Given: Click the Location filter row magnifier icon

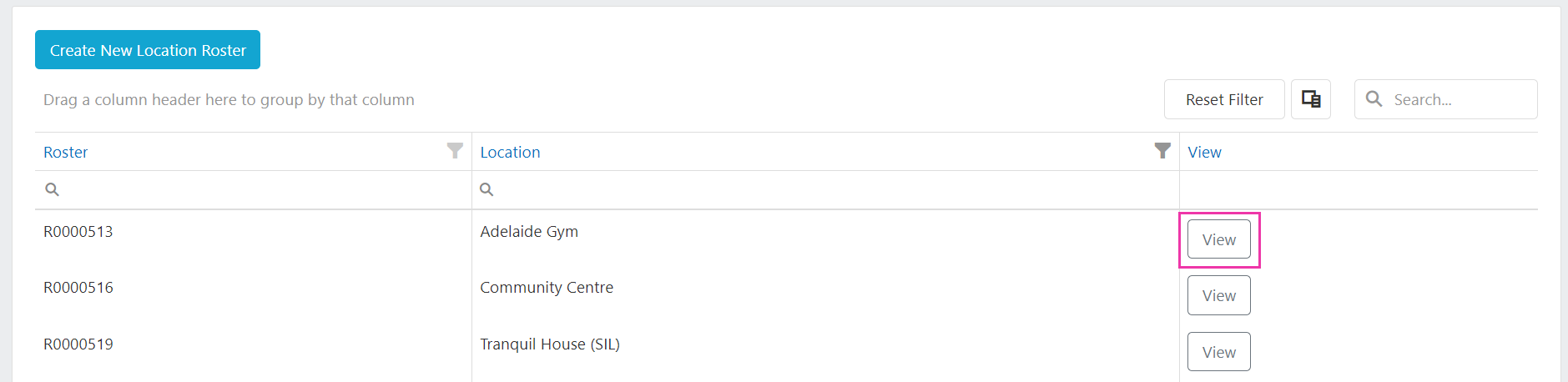Looking at the screenshot, I should coord(487,189).
